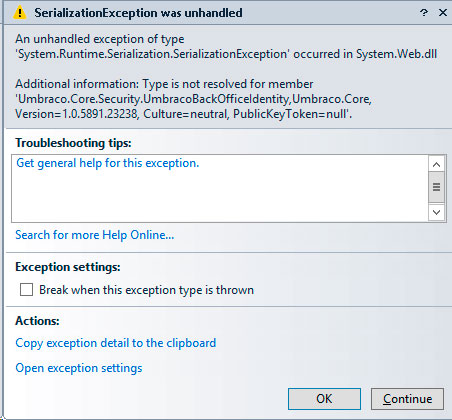Click the troubleshooting tips scroll down arrow
452x420 pixels.
(436, 212)
